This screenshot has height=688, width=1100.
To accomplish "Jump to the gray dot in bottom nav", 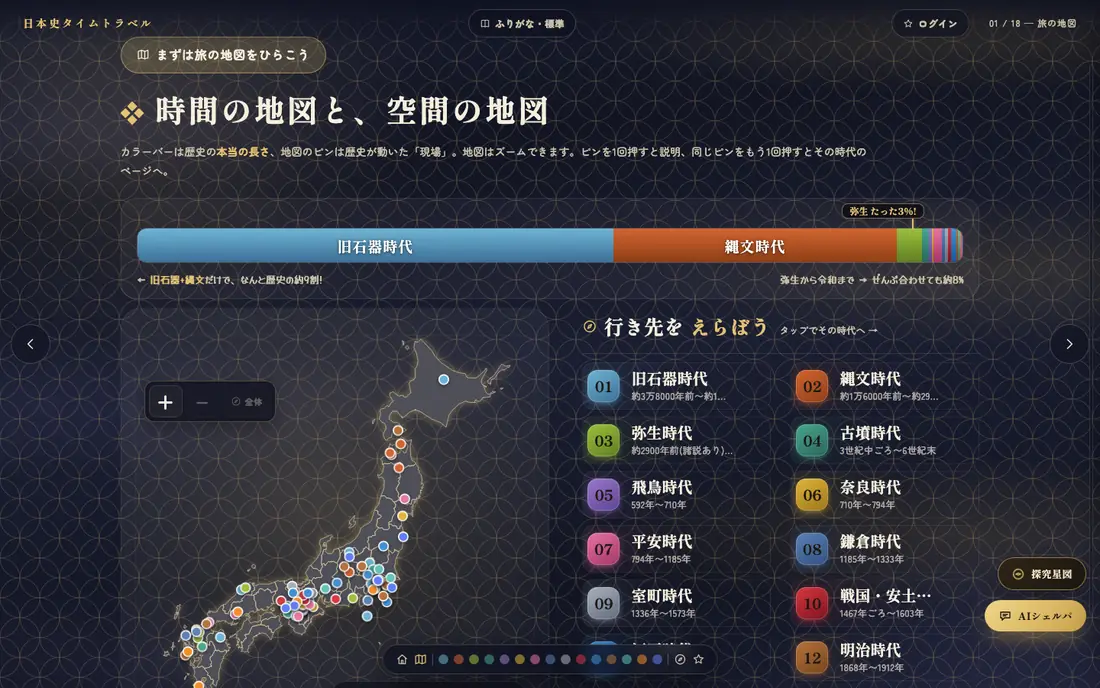I will pos(565,659).
